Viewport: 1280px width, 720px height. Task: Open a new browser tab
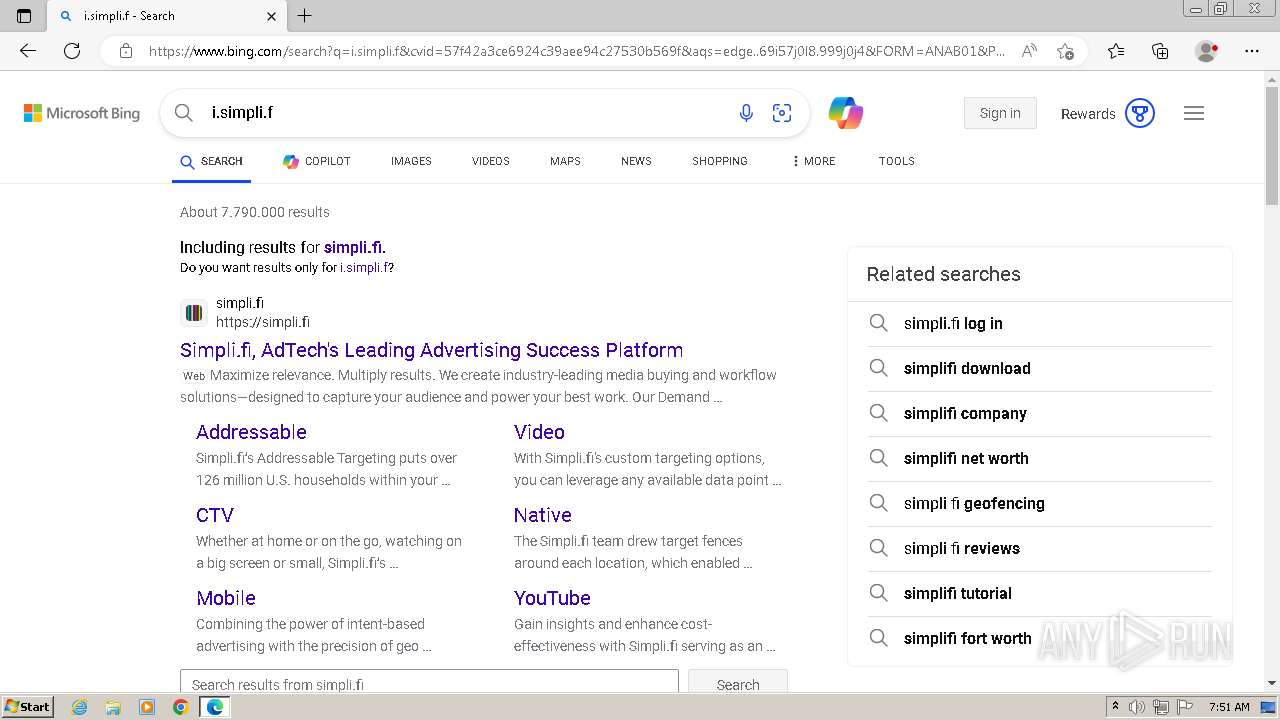[x=305, y=16]
